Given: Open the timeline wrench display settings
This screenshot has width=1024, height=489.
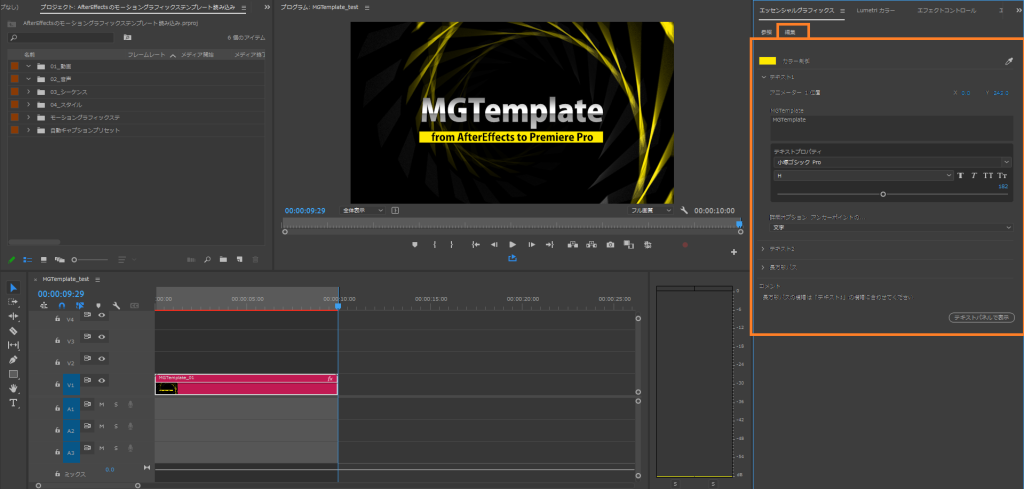Looking at the screenshot, I should point(116,306).
